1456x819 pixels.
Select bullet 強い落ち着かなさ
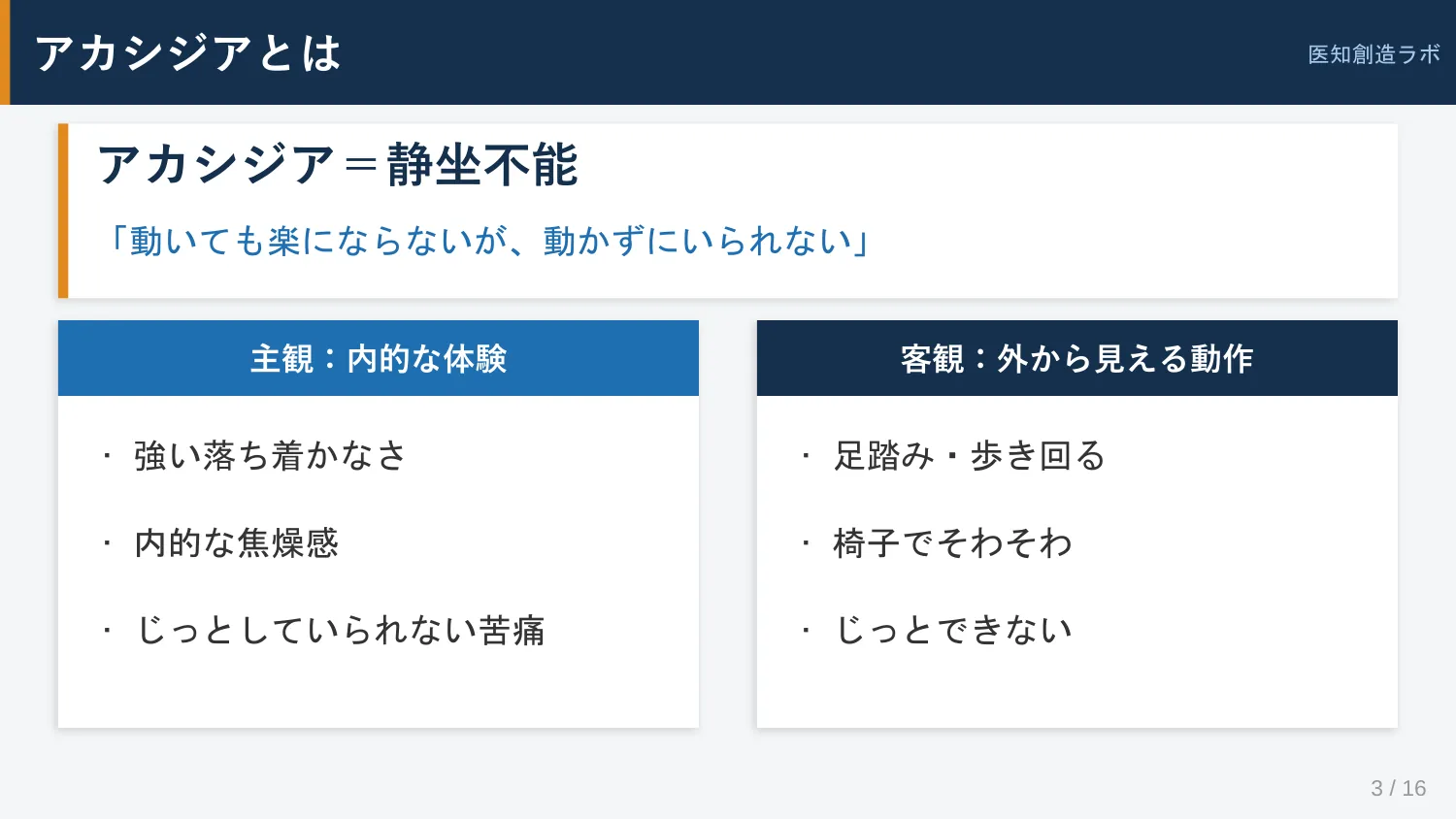point(271,455)
